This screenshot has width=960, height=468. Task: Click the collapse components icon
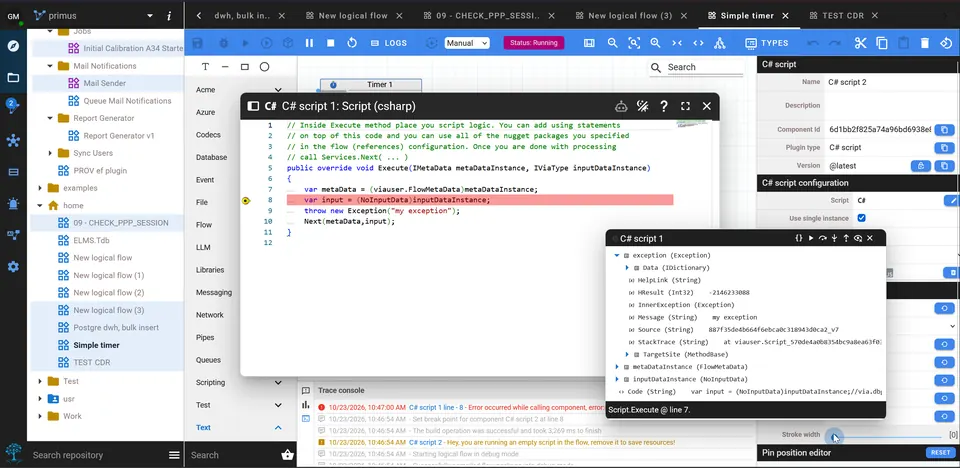click(x=677, y=43)
